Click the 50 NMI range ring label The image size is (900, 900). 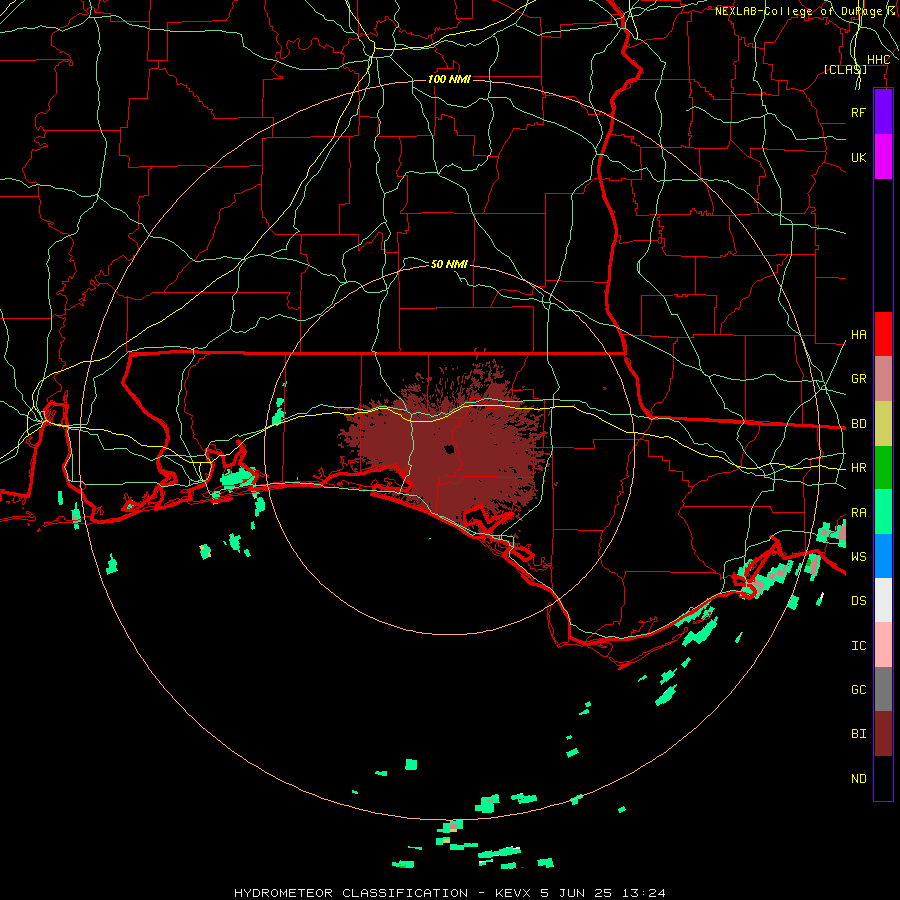(449, 264)
